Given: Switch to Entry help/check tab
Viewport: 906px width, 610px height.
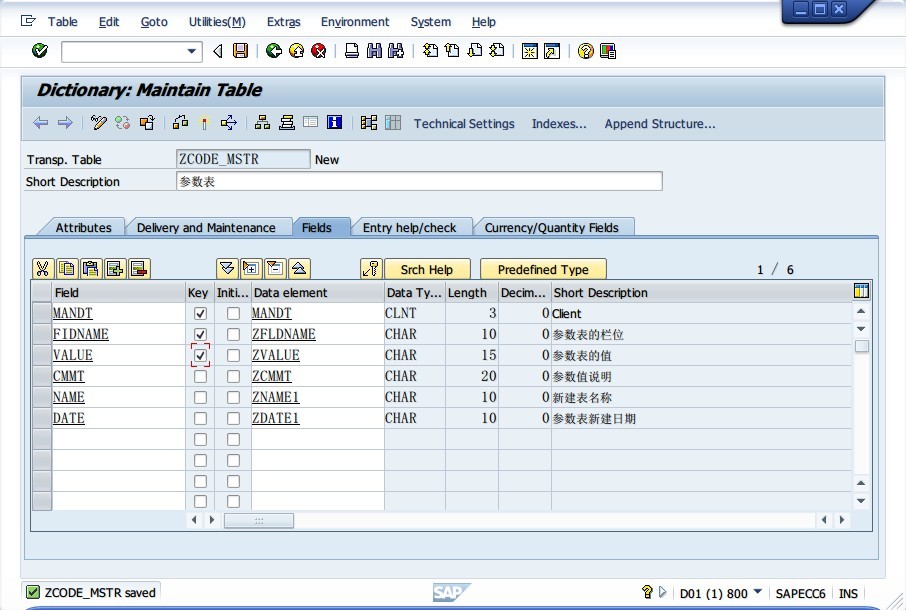Looking at the screenshot, I should [409, 228].
